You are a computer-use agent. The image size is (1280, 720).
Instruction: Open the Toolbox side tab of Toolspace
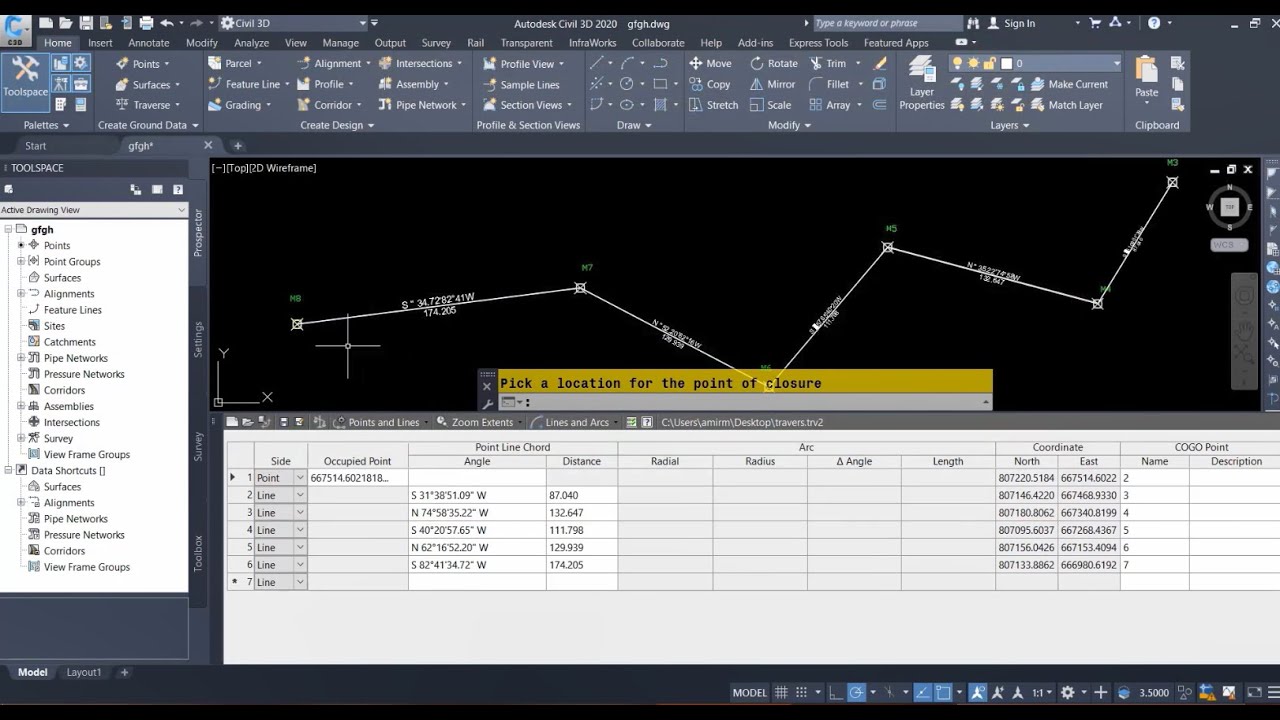point(198,553)
